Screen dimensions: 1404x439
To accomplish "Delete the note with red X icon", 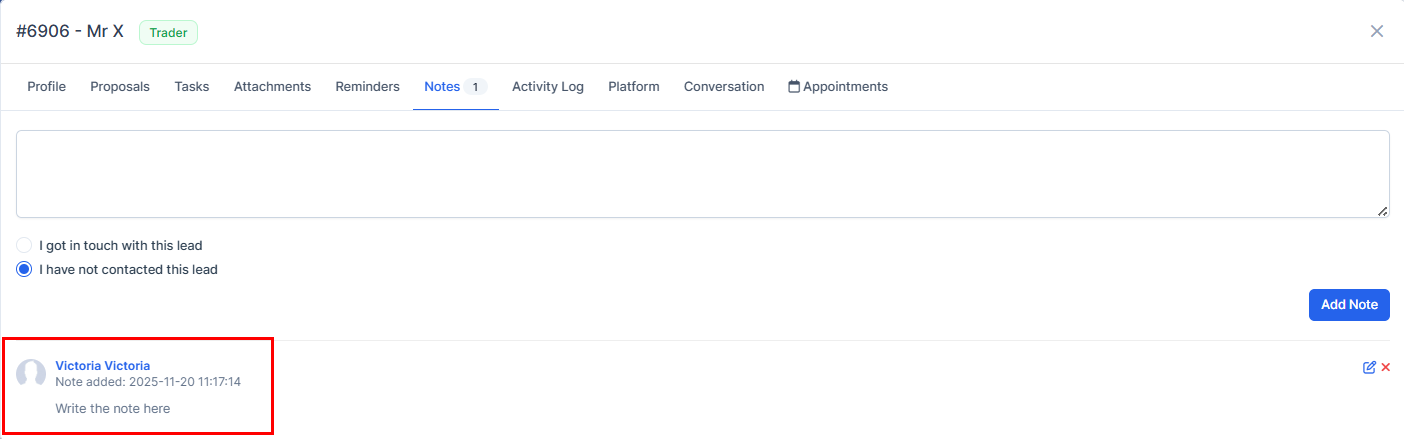I will 1386,367.
